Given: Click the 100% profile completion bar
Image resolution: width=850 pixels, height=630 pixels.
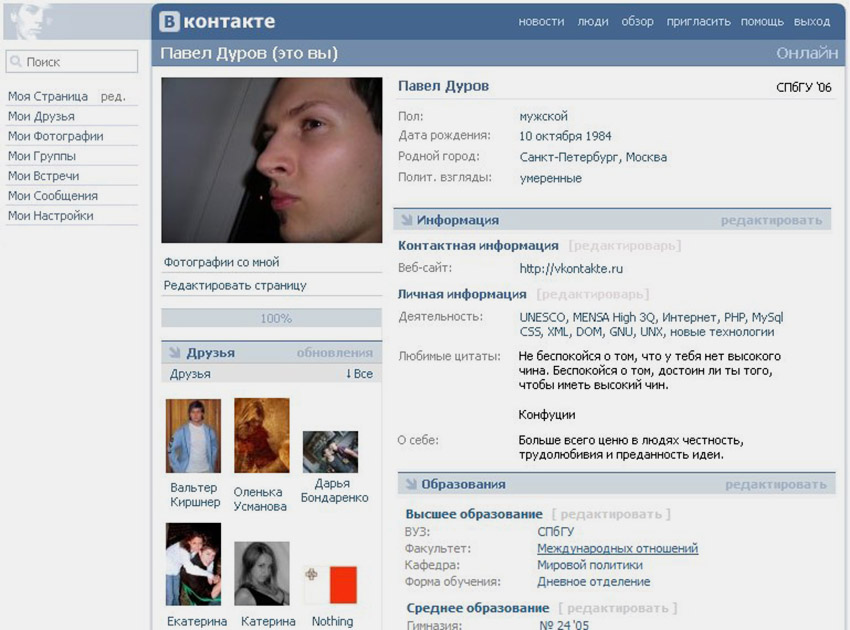Looking at the screenshot, I should click(x=272, y=318).
